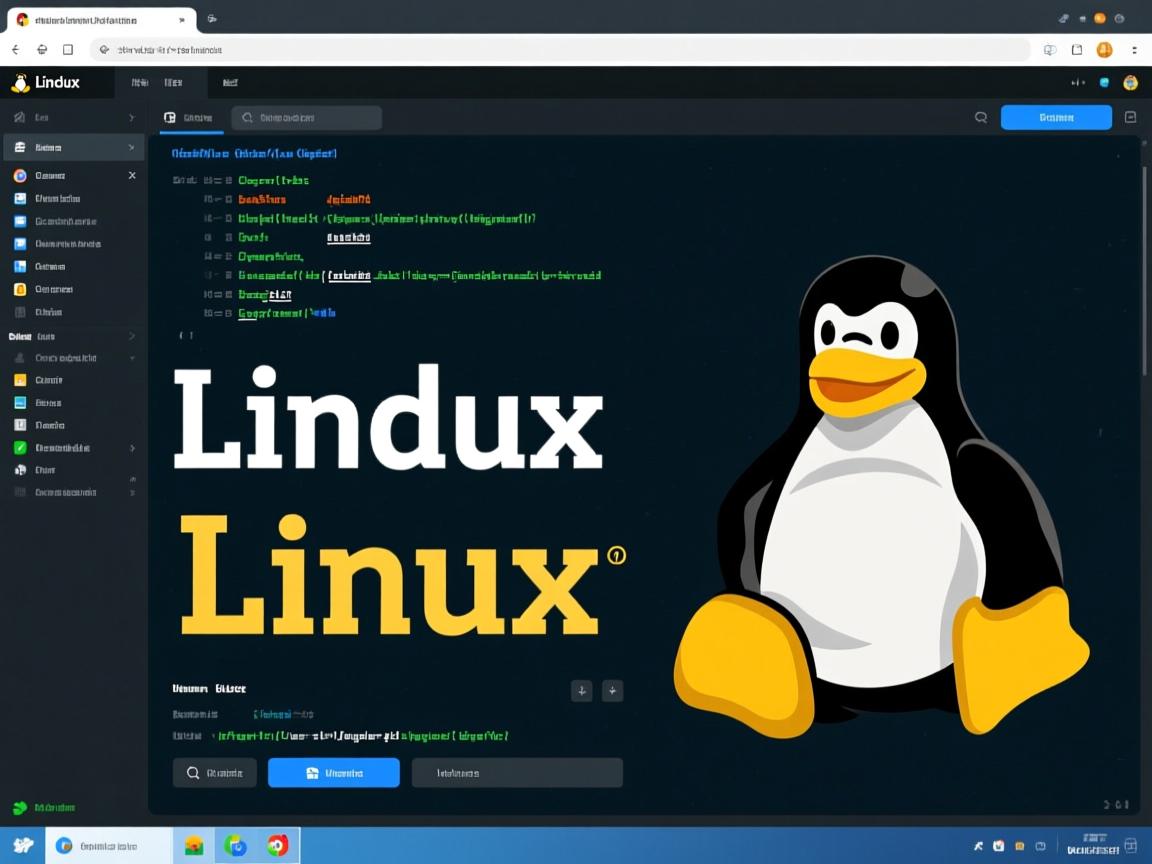Viewport: 1152px width, 864px height.
Task: Expand the green sidebar entry near the bottom
Action: click(x=130, y=447)
